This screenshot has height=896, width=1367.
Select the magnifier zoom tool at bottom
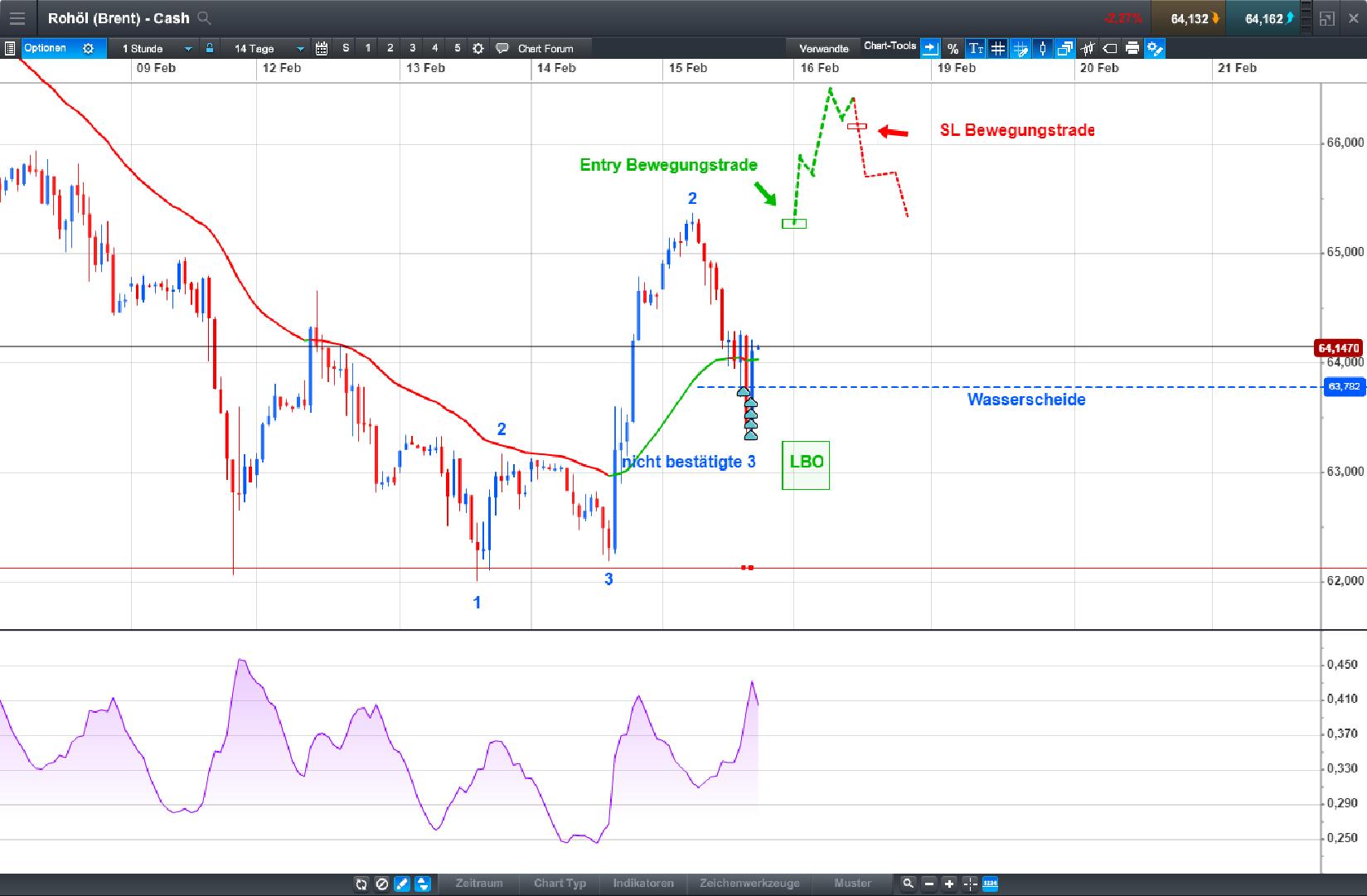click(909, 884)
